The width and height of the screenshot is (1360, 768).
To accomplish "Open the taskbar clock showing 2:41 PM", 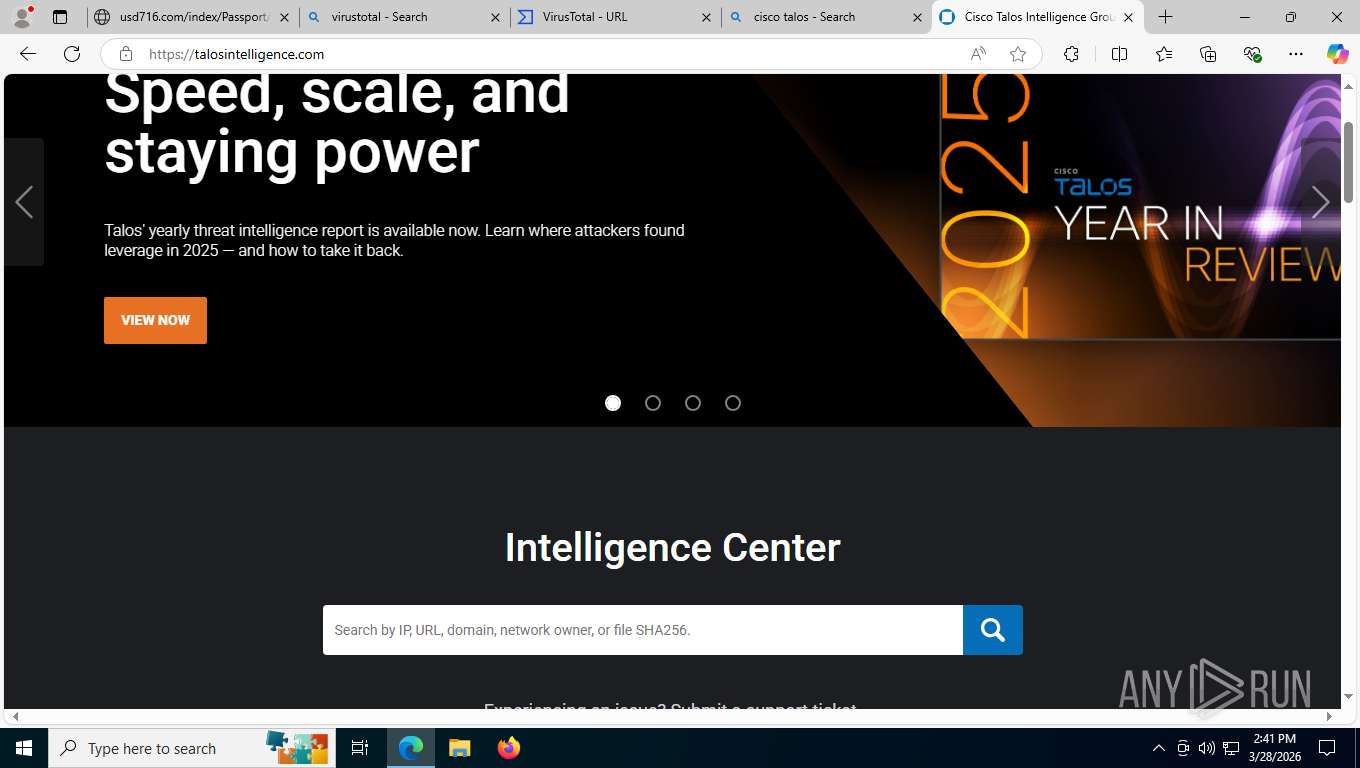I will (1273, 748).
